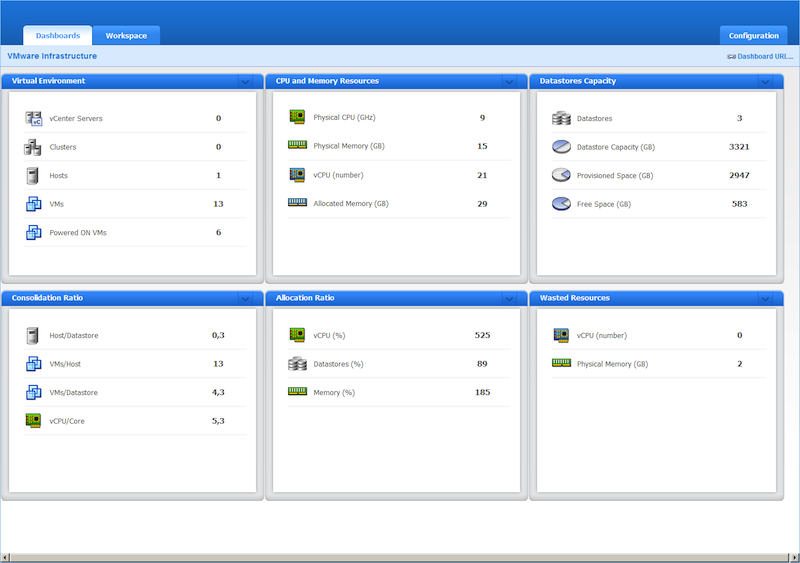Click the vCPU (number) icon in CPU and Memory Resources
This screenshot has width=800, height=563.
[x=297, y=175]
